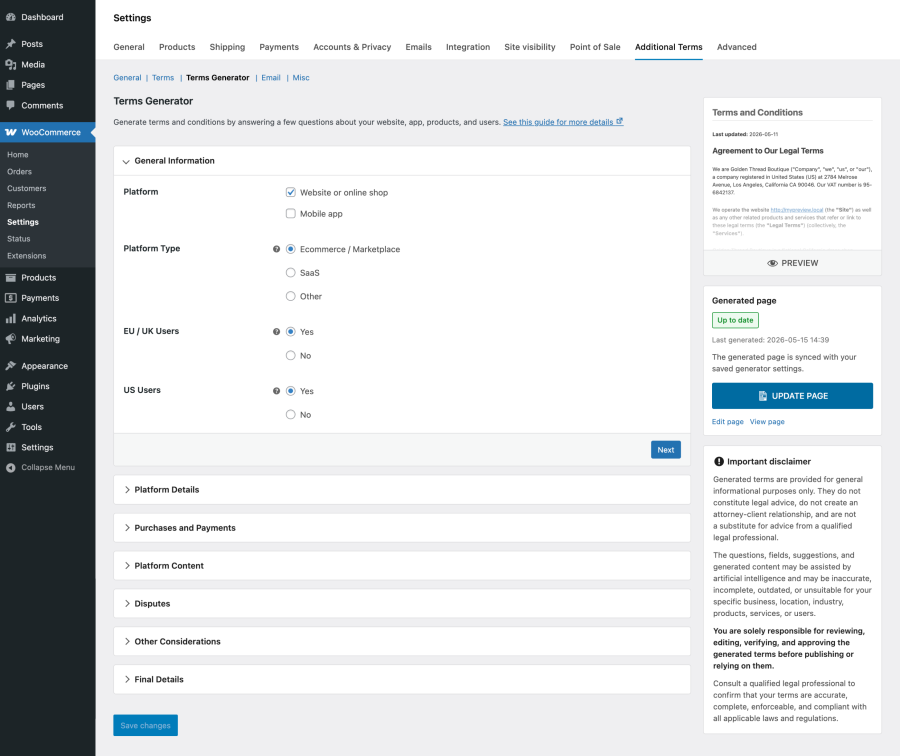Click the UPDATE PAGE button
This screenshot has height=756, width=900.
point(792,396)
